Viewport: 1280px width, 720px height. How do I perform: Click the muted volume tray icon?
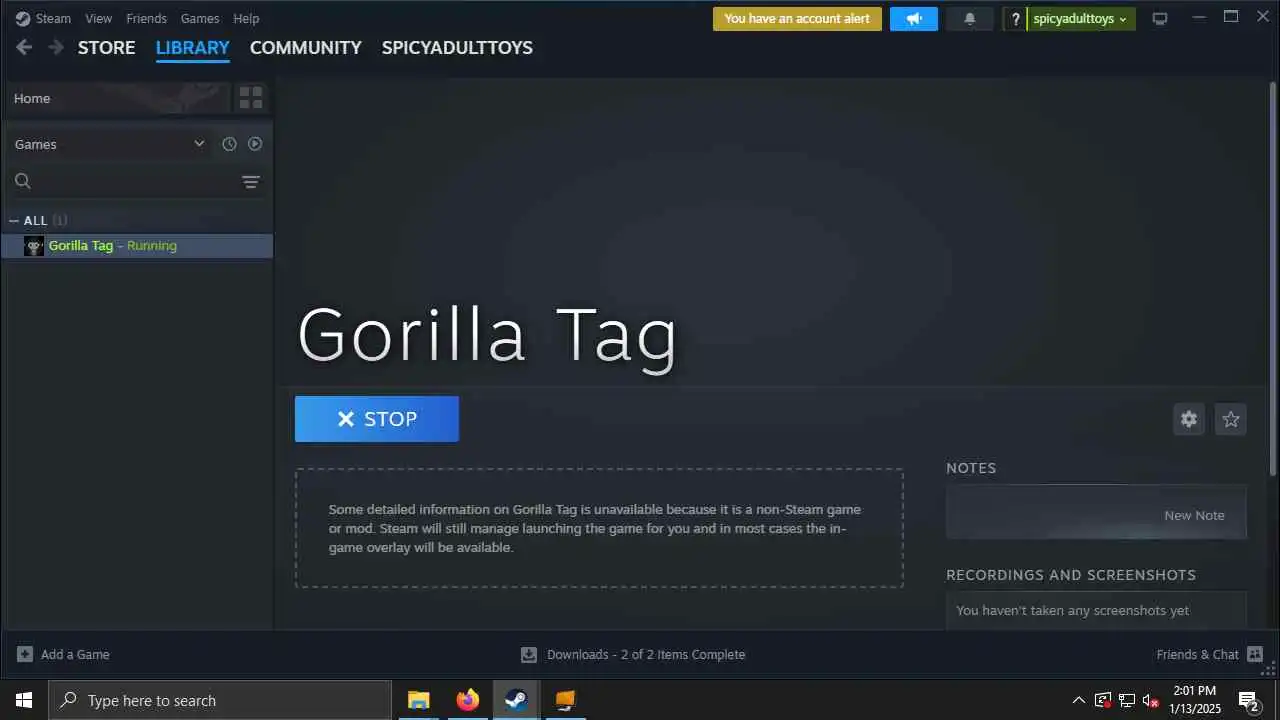point(1151,700)
